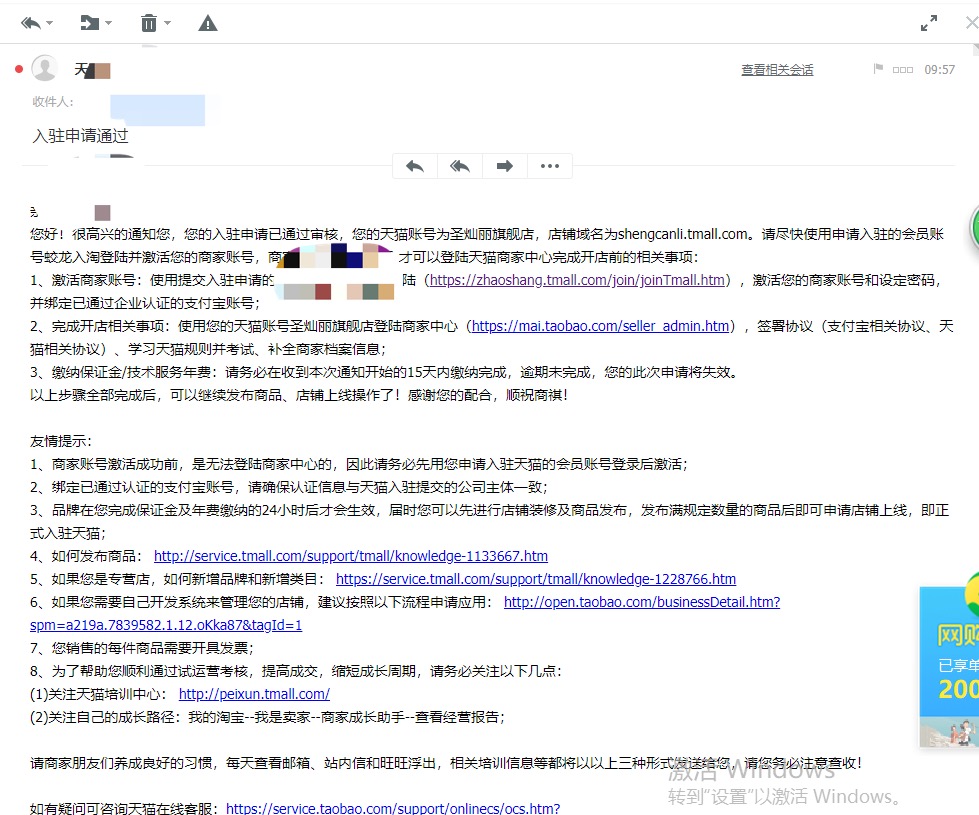Click the 网购 ad banner on the right
Viewport: 979px width, 815px height.
pos(949,666)
